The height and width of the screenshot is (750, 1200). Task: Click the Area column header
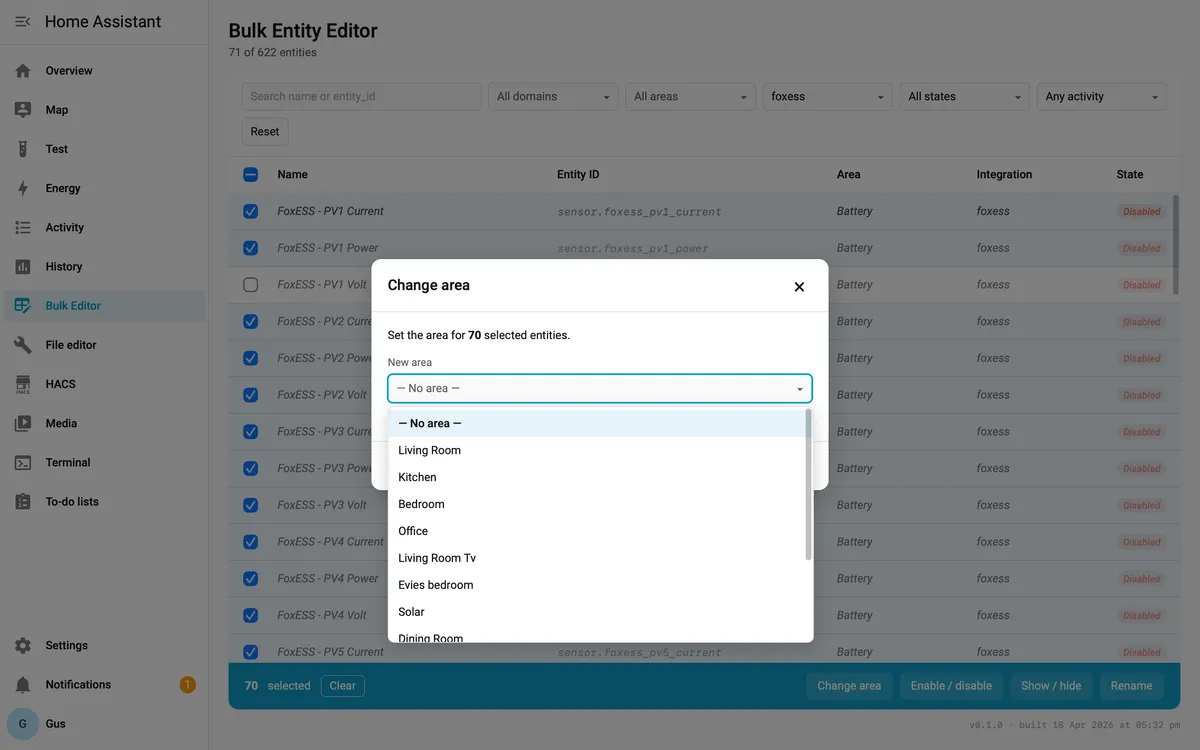[x=849, y=175]
